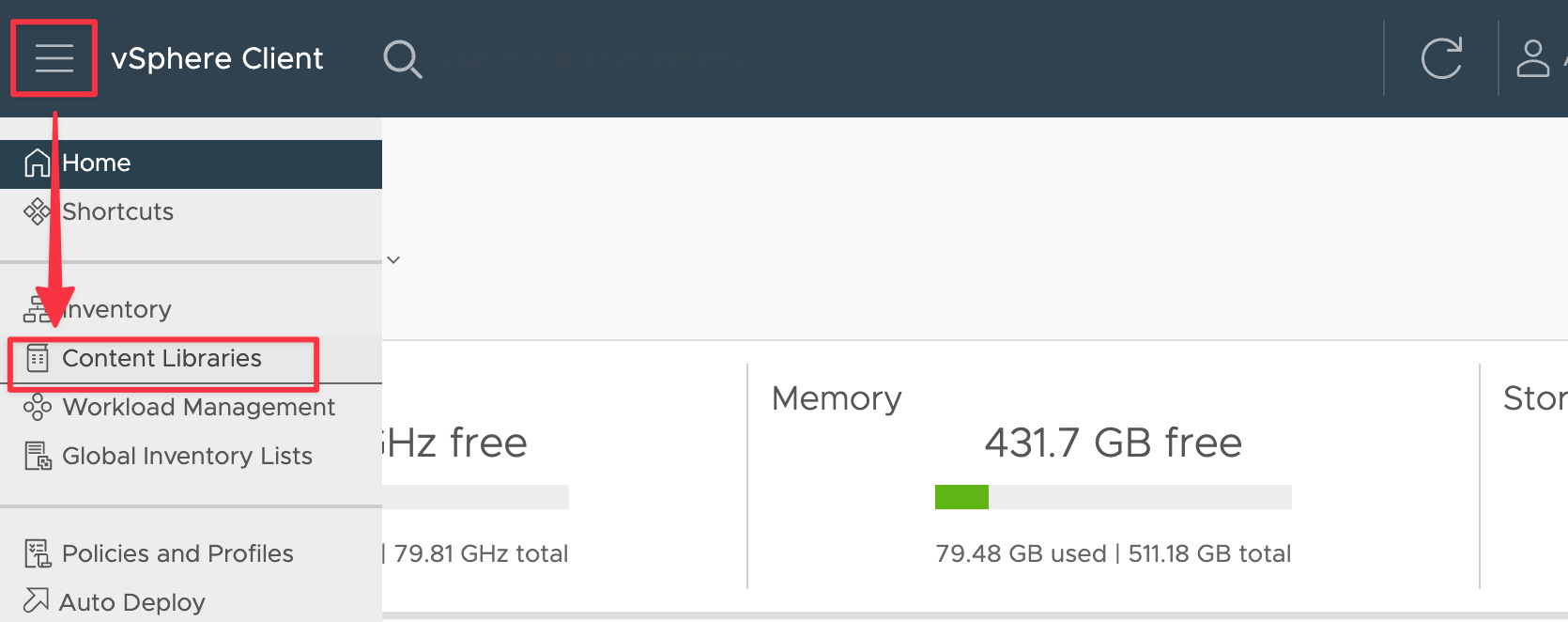Refresh using the circular arrow icon
Image resolution: width=1568 pixels, height=622 pixels.
click(x=1441, y=58)
